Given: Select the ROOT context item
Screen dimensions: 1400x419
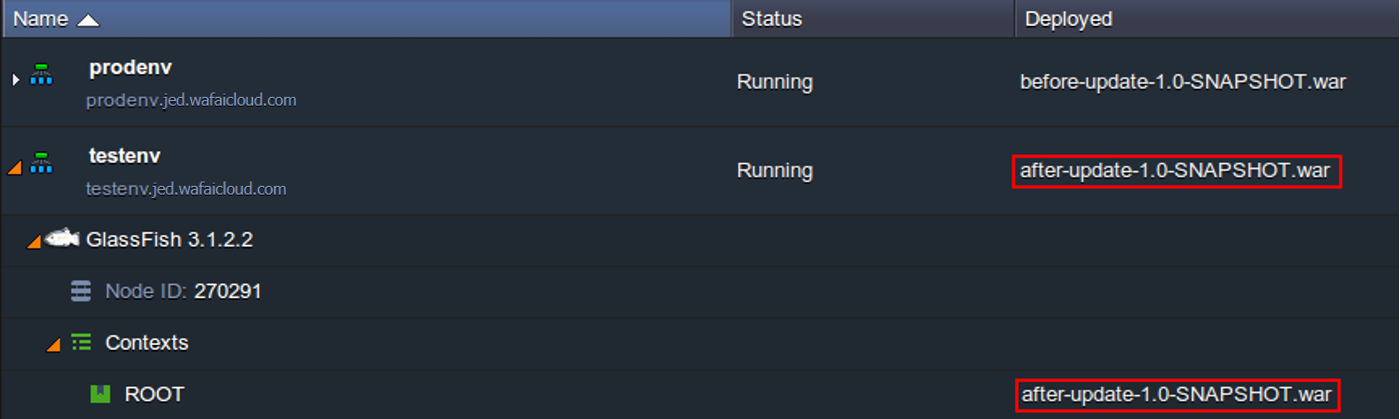Looking at the screenshot, I should tap(155, 394).
